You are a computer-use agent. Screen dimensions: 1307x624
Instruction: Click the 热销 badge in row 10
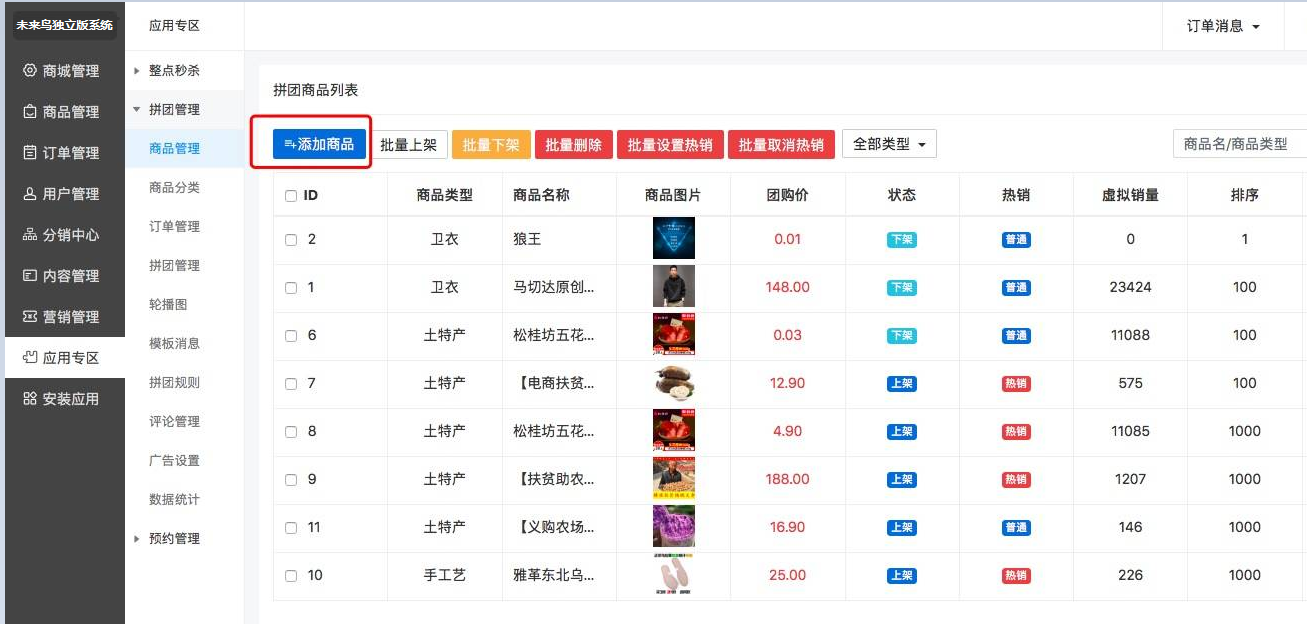(x=1016, y=576)
